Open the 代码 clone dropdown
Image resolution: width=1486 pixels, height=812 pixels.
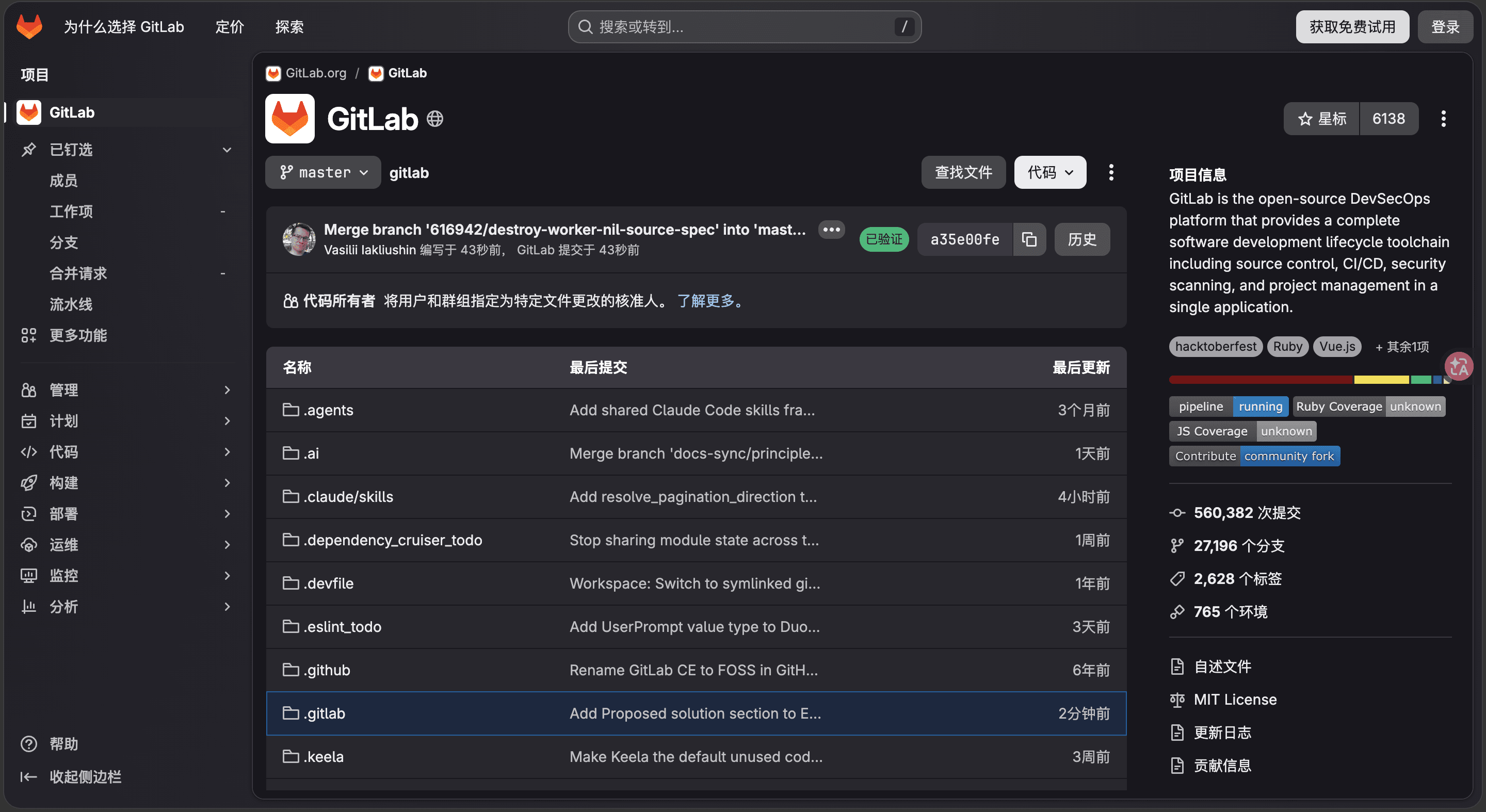[1050, 172]
